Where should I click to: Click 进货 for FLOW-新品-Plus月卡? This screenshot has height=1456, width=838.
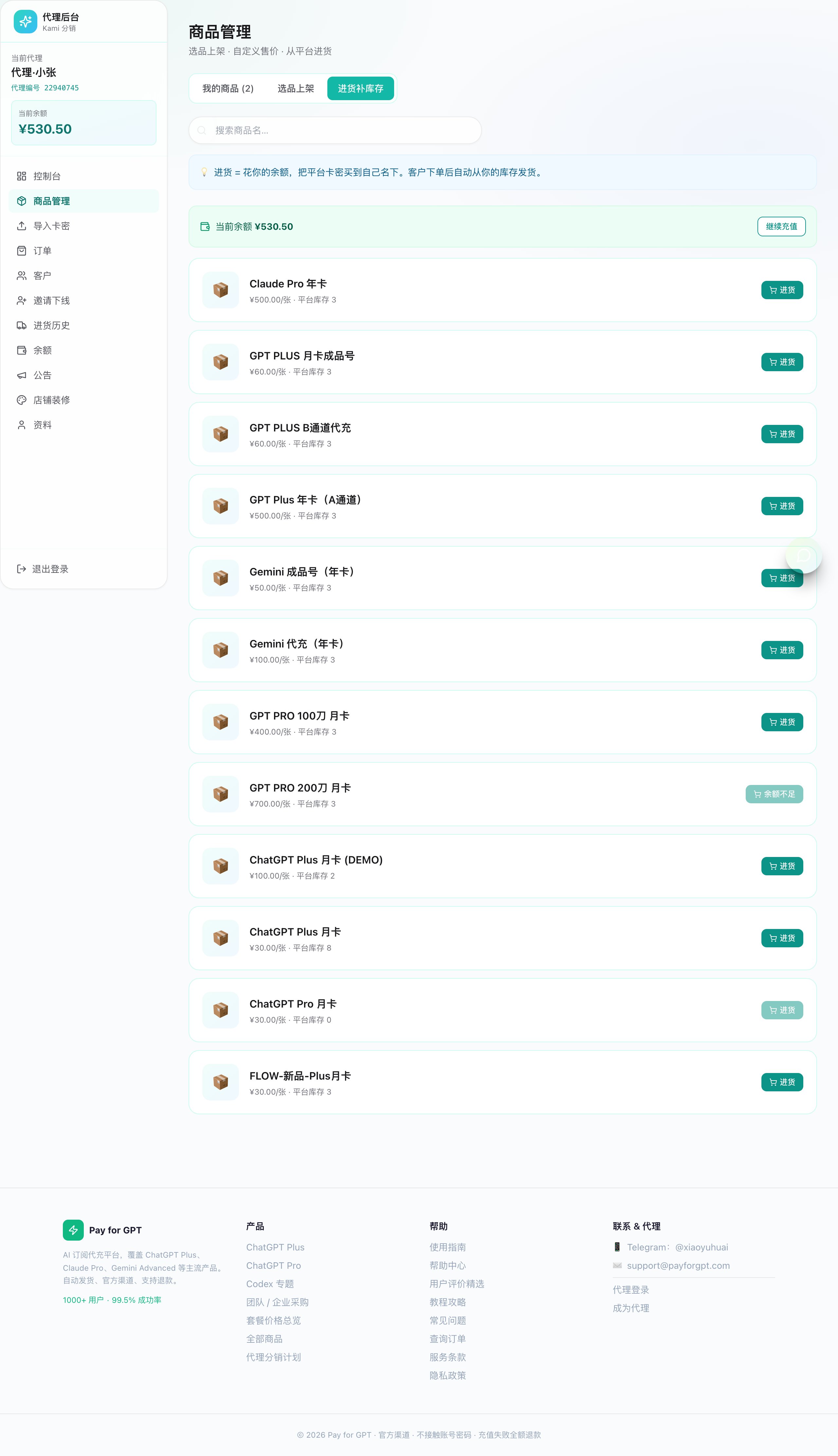tap(782, 1082)
